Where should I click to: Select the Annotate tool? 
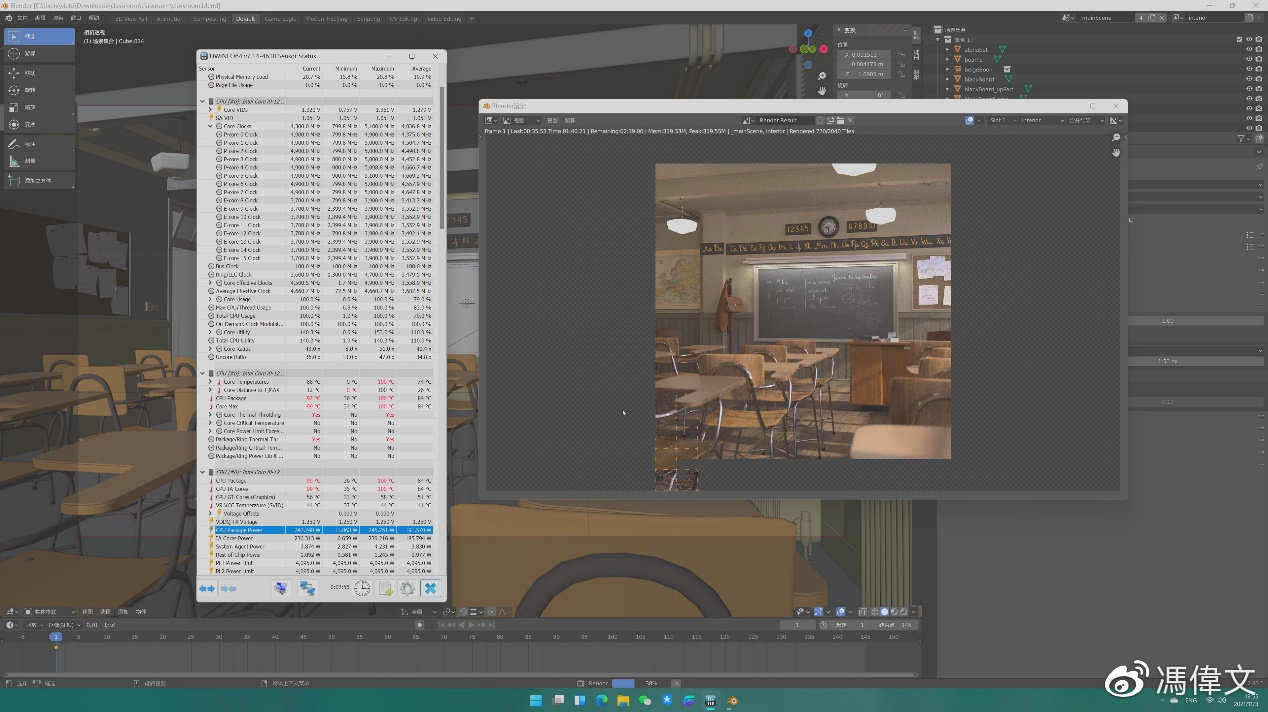point(38,144)
